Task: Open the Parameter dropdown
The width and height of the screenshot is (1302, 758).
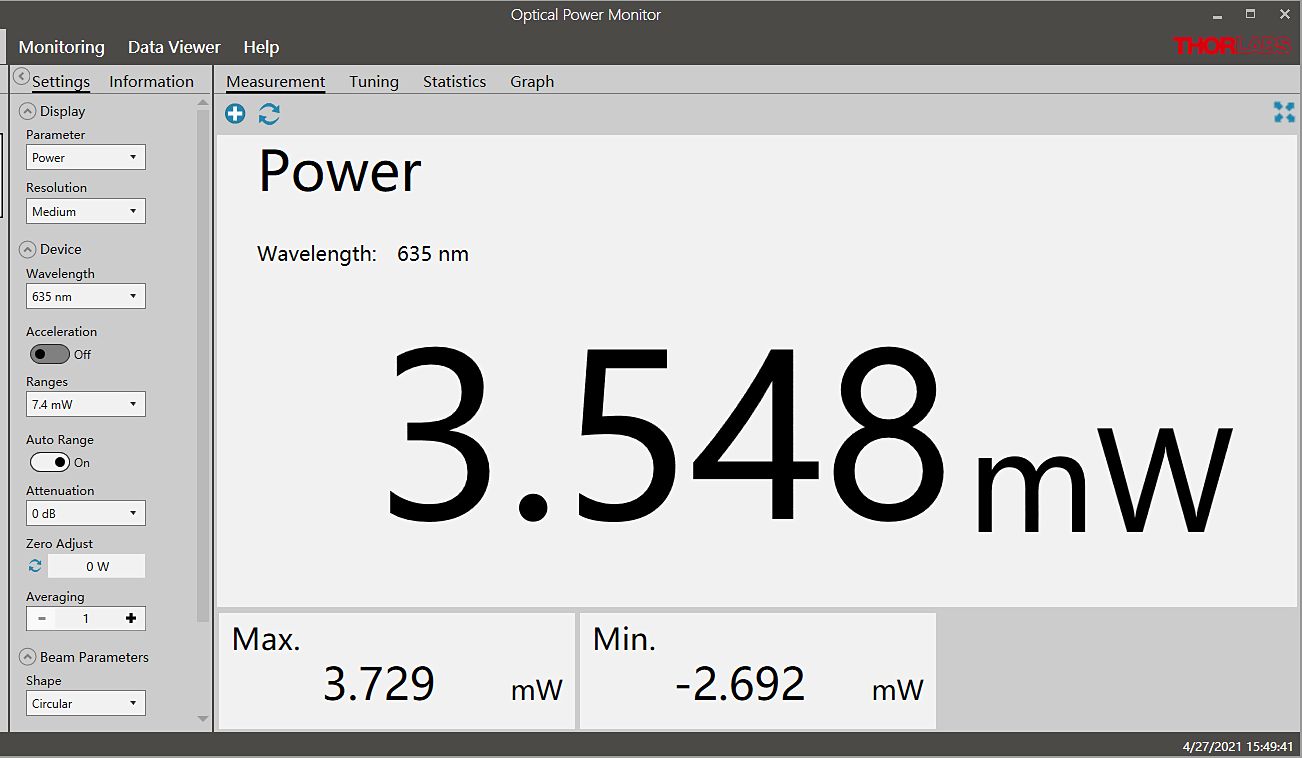Action: click(x=86, y=157)
